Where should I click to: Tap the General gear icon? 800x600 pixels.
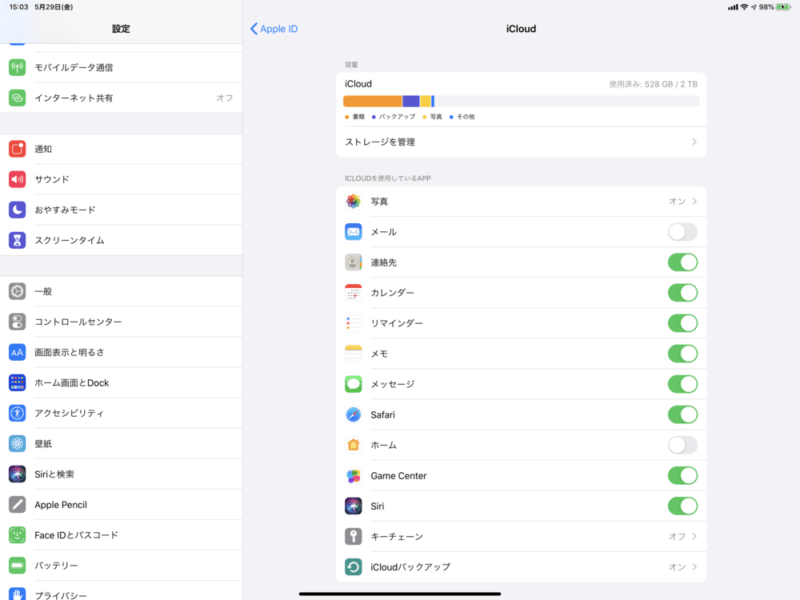coord(17,291)
